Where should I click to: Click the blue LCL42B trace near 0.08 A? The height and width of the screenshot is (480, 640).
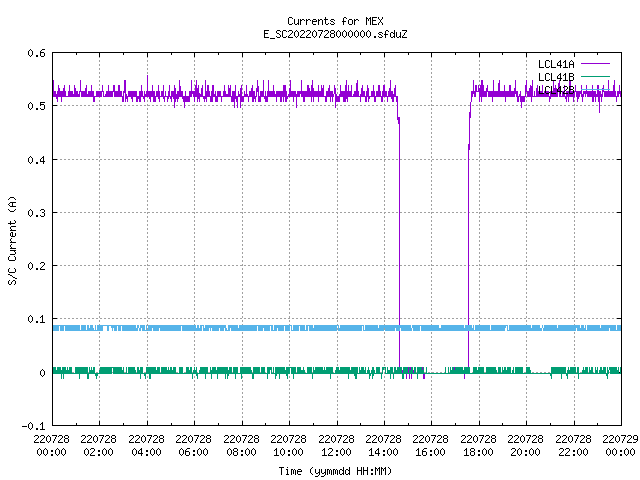337,328
